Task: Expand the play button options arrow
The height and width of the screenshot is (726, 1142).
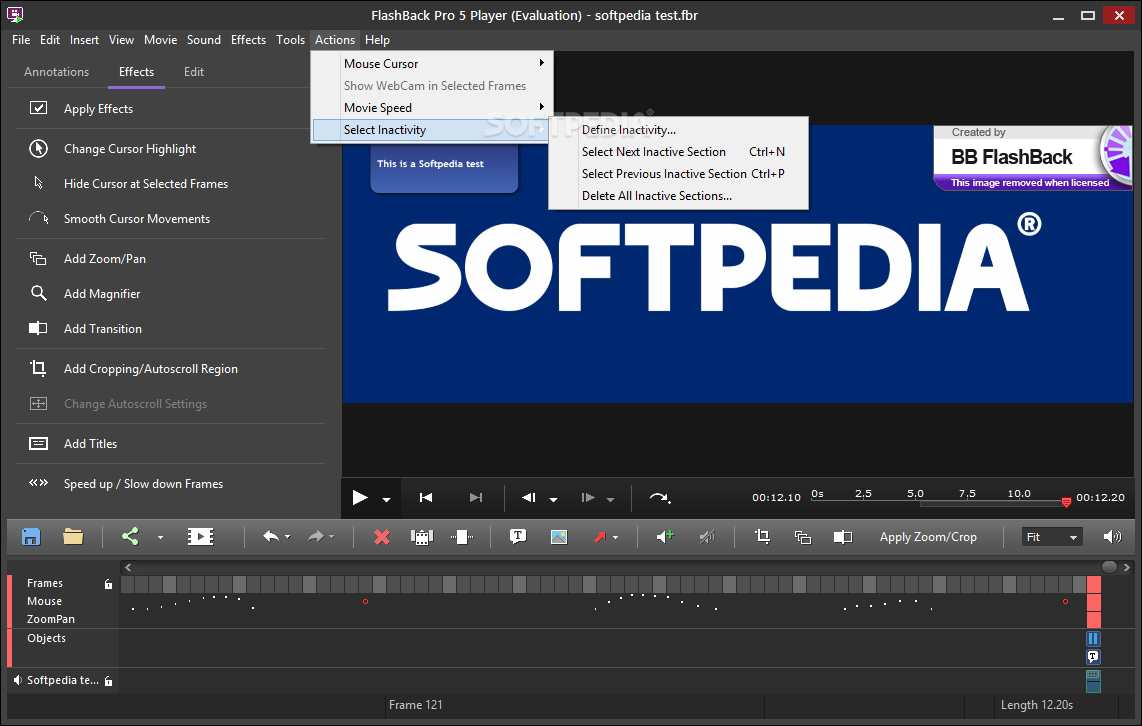Action: tap(386, 499)
